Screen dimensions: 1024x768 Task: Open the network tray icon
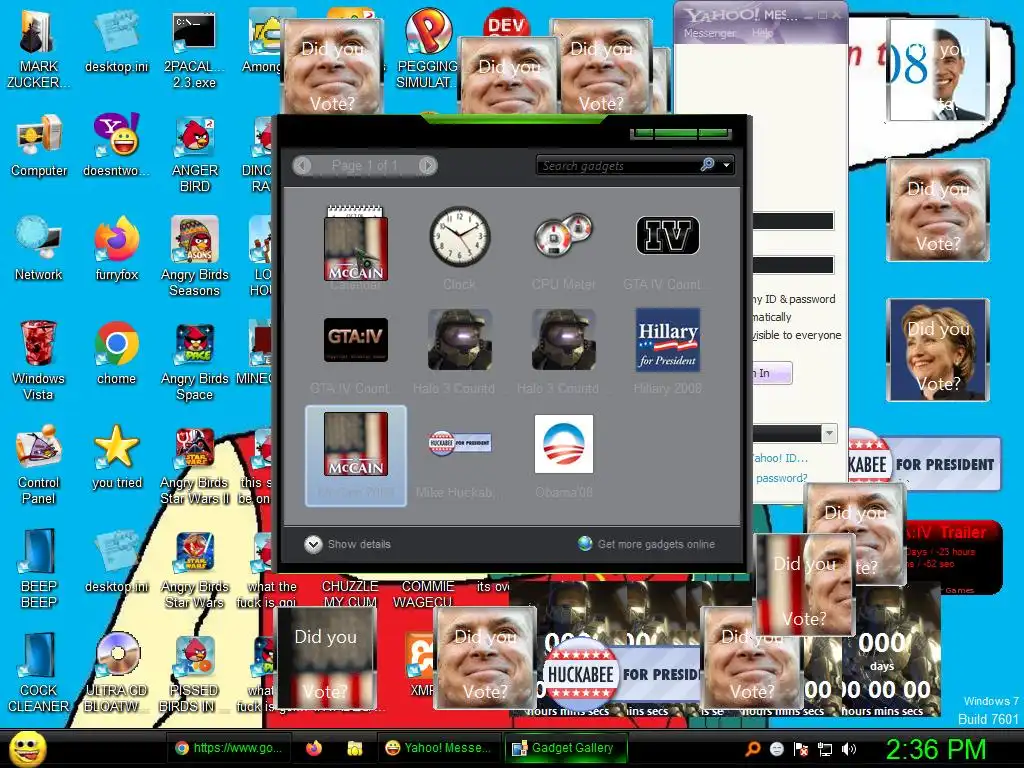point(825,749)
